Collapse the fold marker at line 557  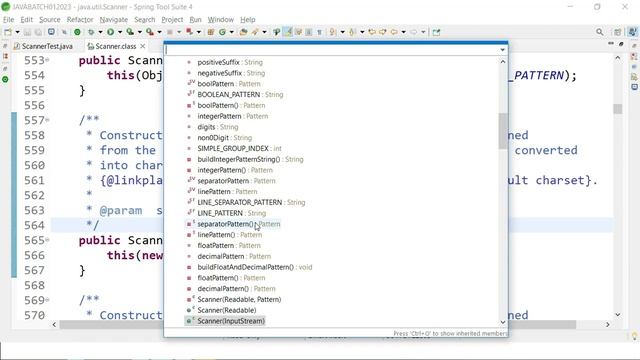[47, 120]
